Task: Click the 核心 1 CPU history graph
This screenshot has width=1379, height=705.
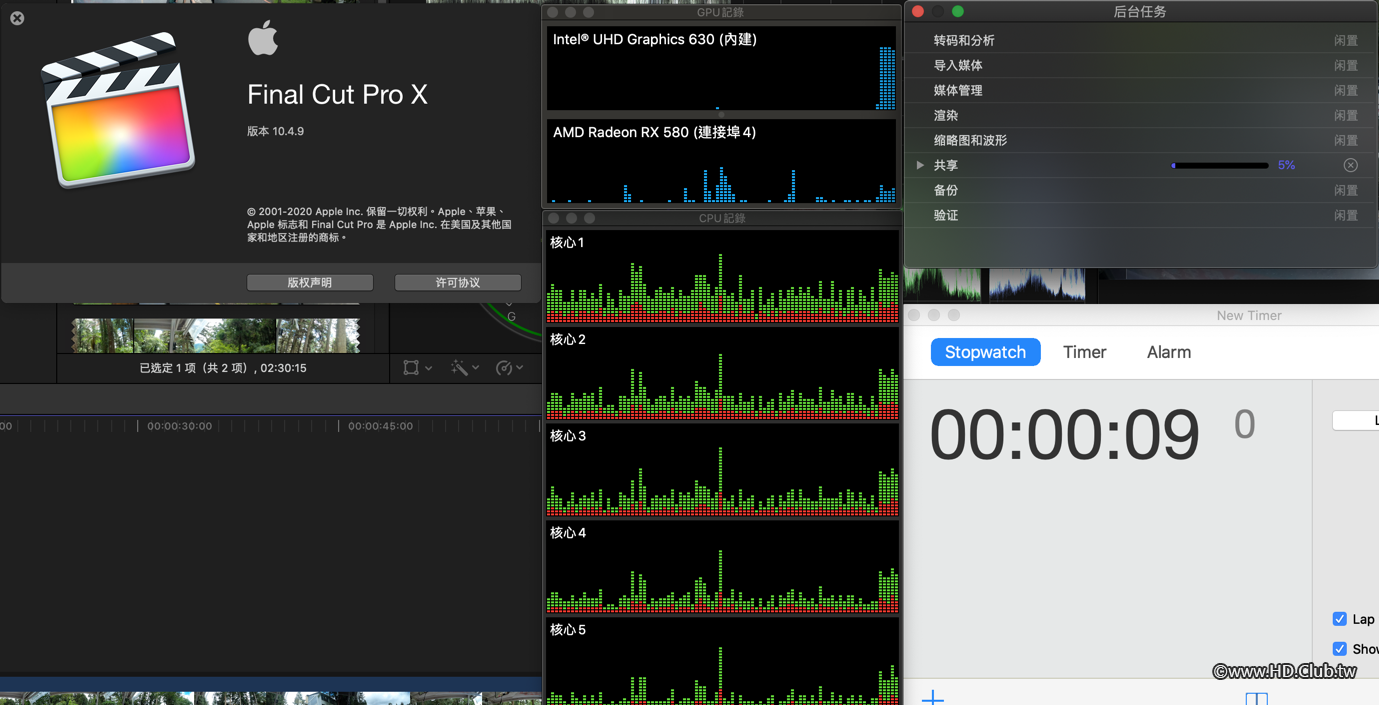Action: (x=722, y=277)
